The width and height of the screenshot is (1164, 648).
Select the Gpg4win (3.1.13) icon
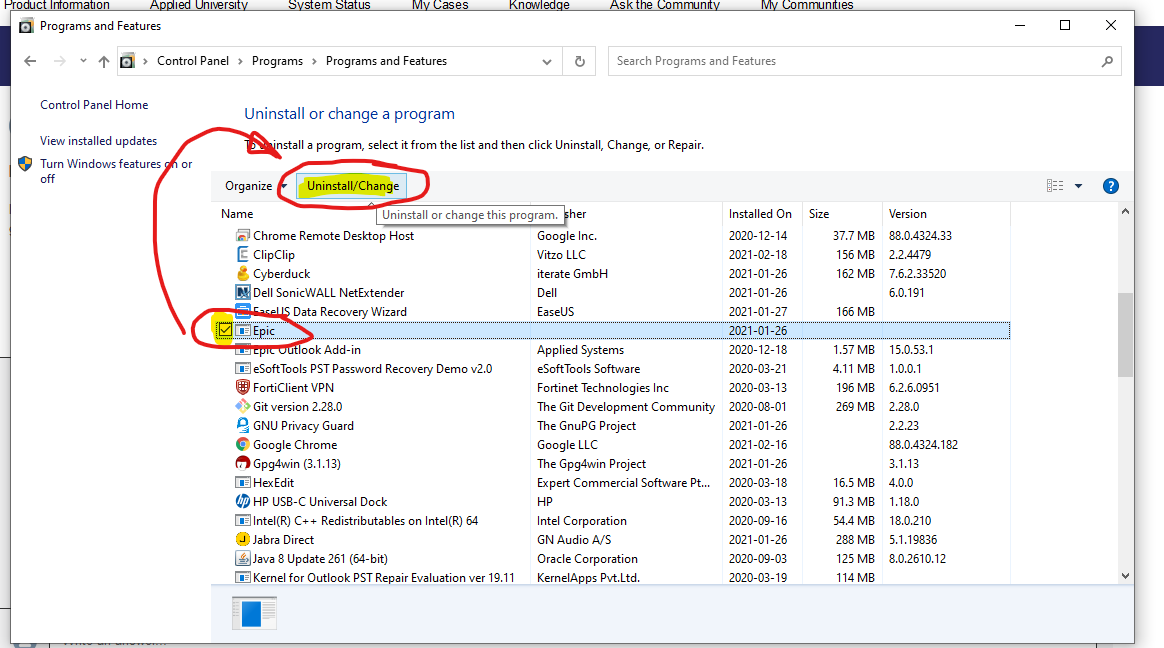click(x=243, y=463)
